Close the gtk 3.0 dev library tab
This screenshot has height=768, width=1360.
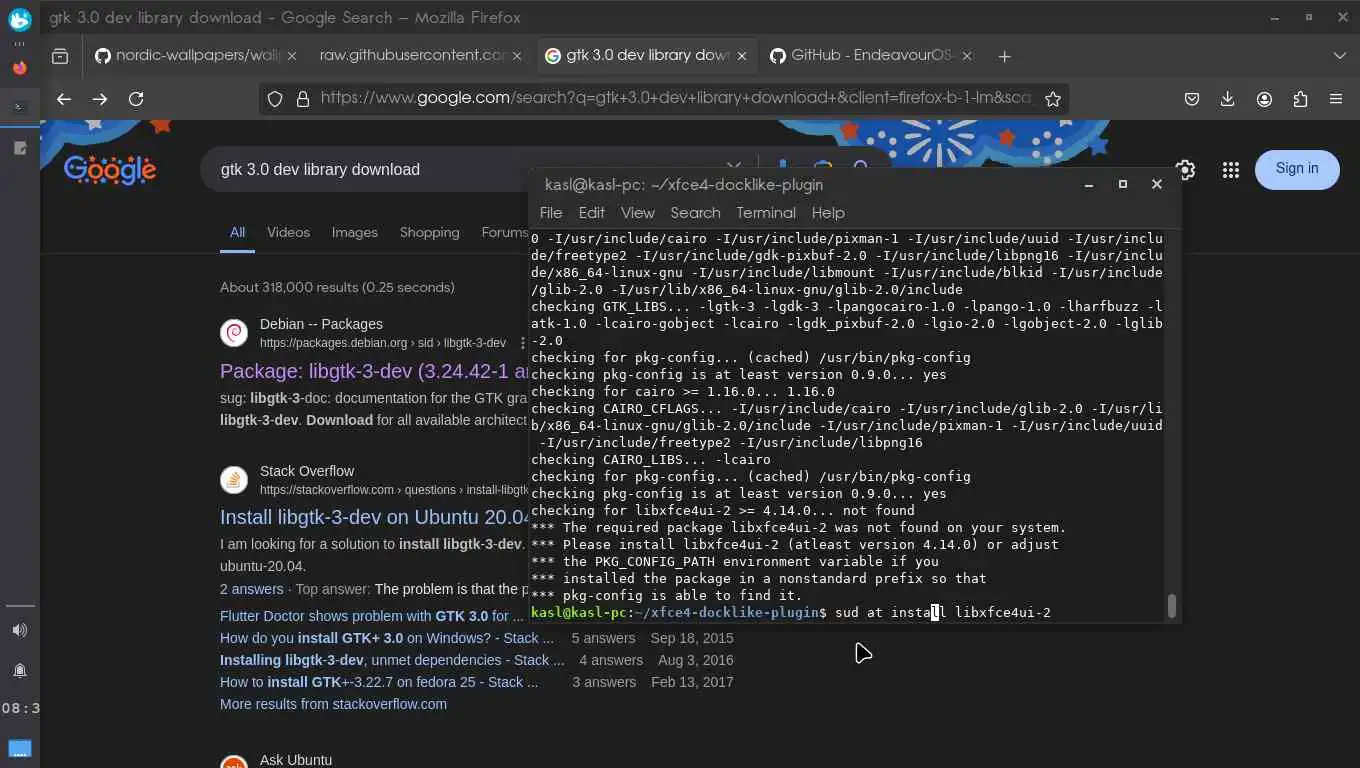click(x=742, y=56)
